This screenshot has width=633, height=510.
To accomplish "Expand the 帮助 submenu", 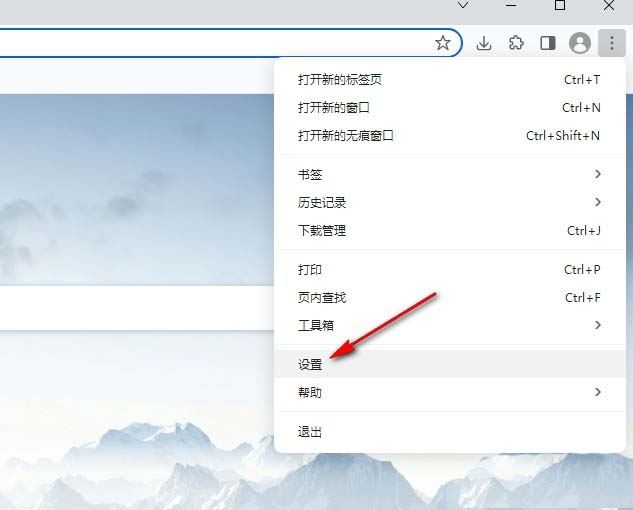I will point(450,392).
